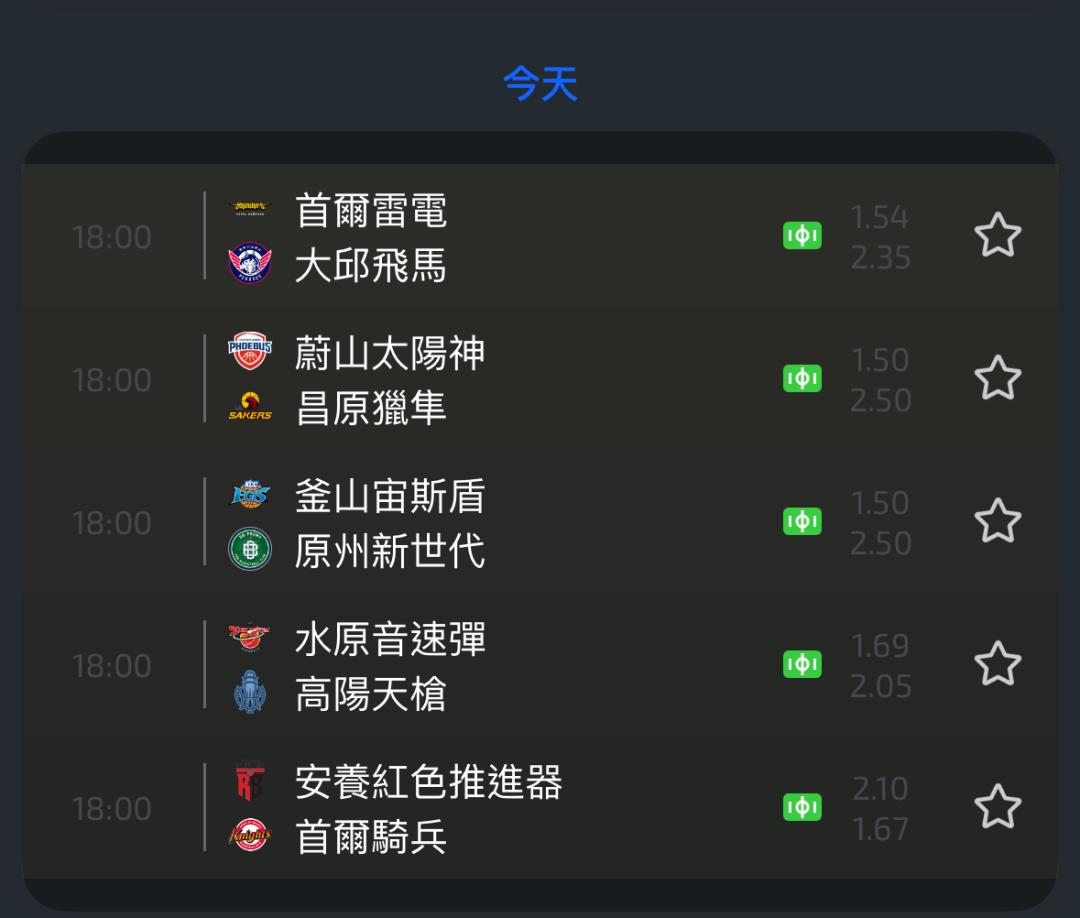Open live pitch icon for 首爾雷電 match

pos(802,236)
